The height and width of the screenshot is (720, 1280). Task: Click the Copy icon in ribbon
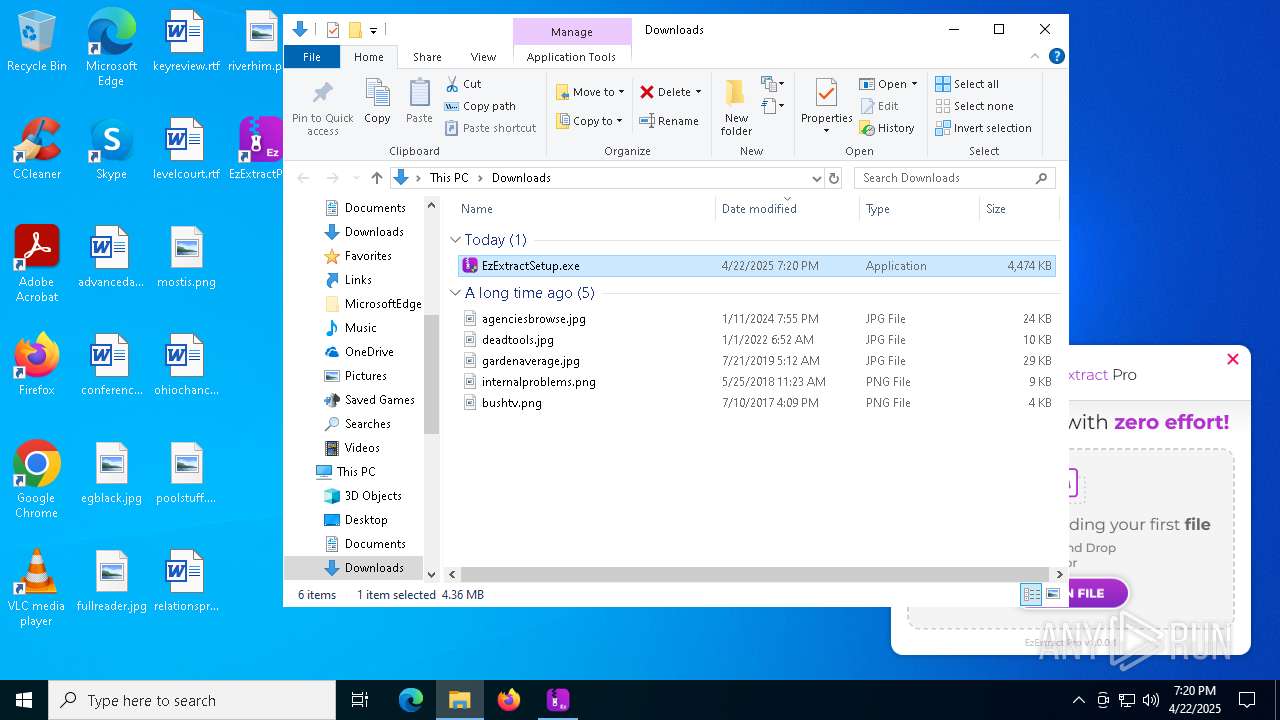[x=377, y=103]
